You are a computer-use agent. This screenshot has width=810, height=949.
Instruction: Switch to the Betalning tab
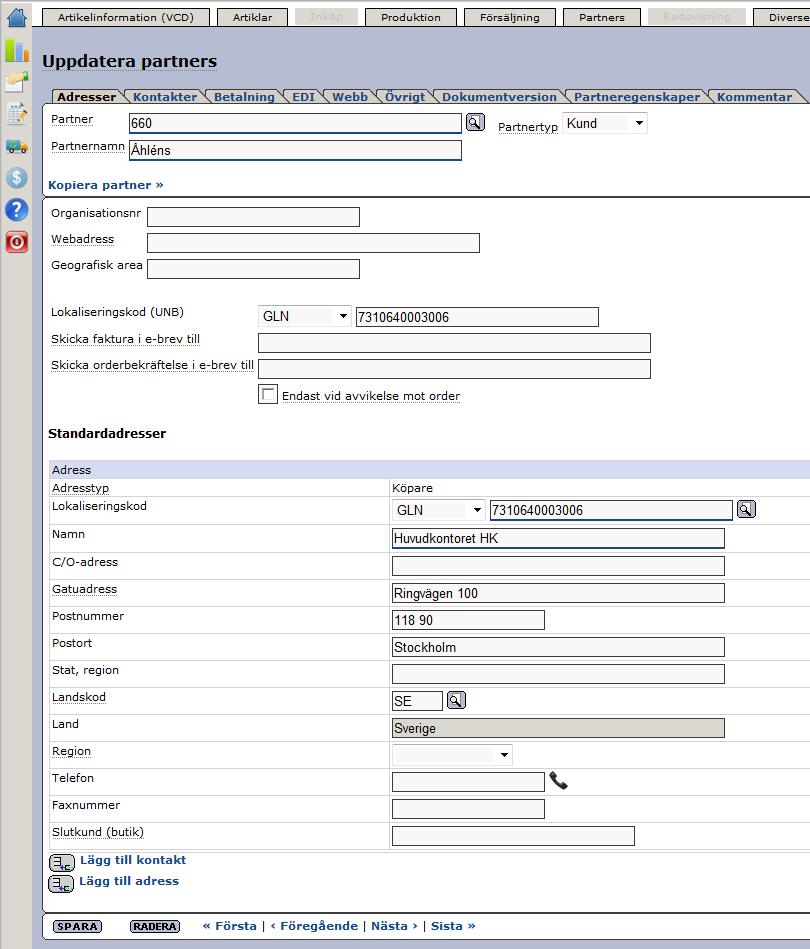(x=244, y=97)
